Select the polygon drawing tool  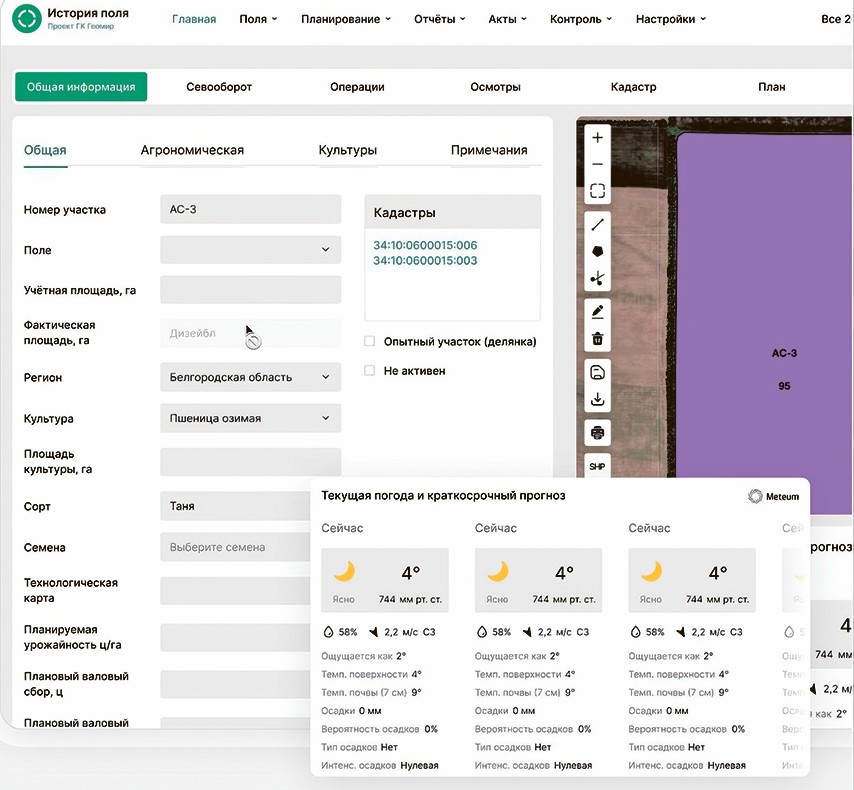[597, 251]
